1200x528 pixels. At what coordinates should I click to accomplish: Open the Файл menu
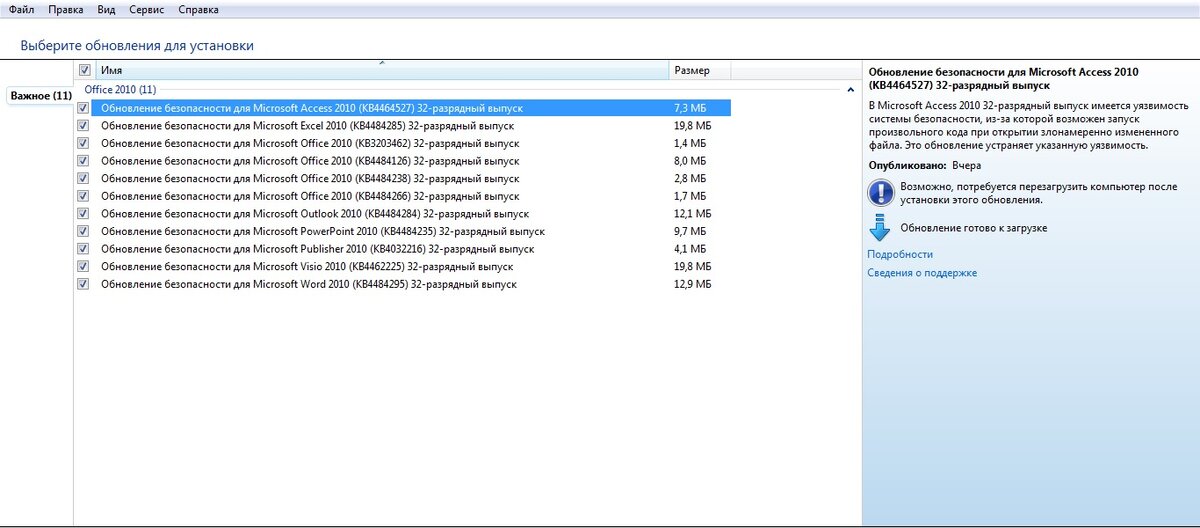(x=20, y=9)
